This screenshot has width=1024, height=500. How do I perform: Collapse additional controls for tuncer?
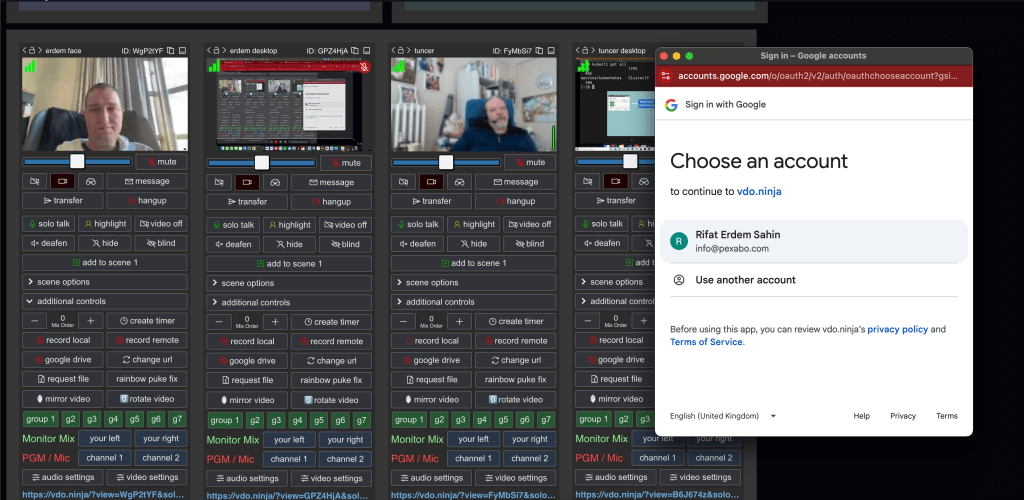click(x=473, y=302)
